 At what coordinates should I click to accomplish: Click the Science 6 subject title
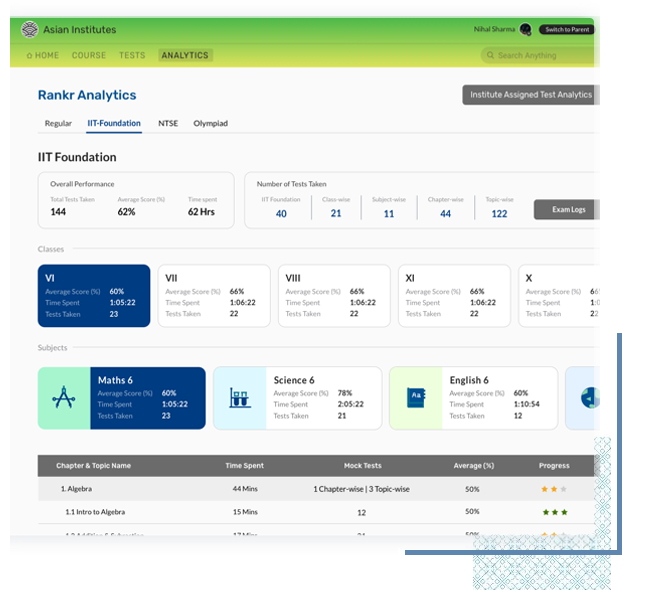pyautogui.click(x=294, y=380)
